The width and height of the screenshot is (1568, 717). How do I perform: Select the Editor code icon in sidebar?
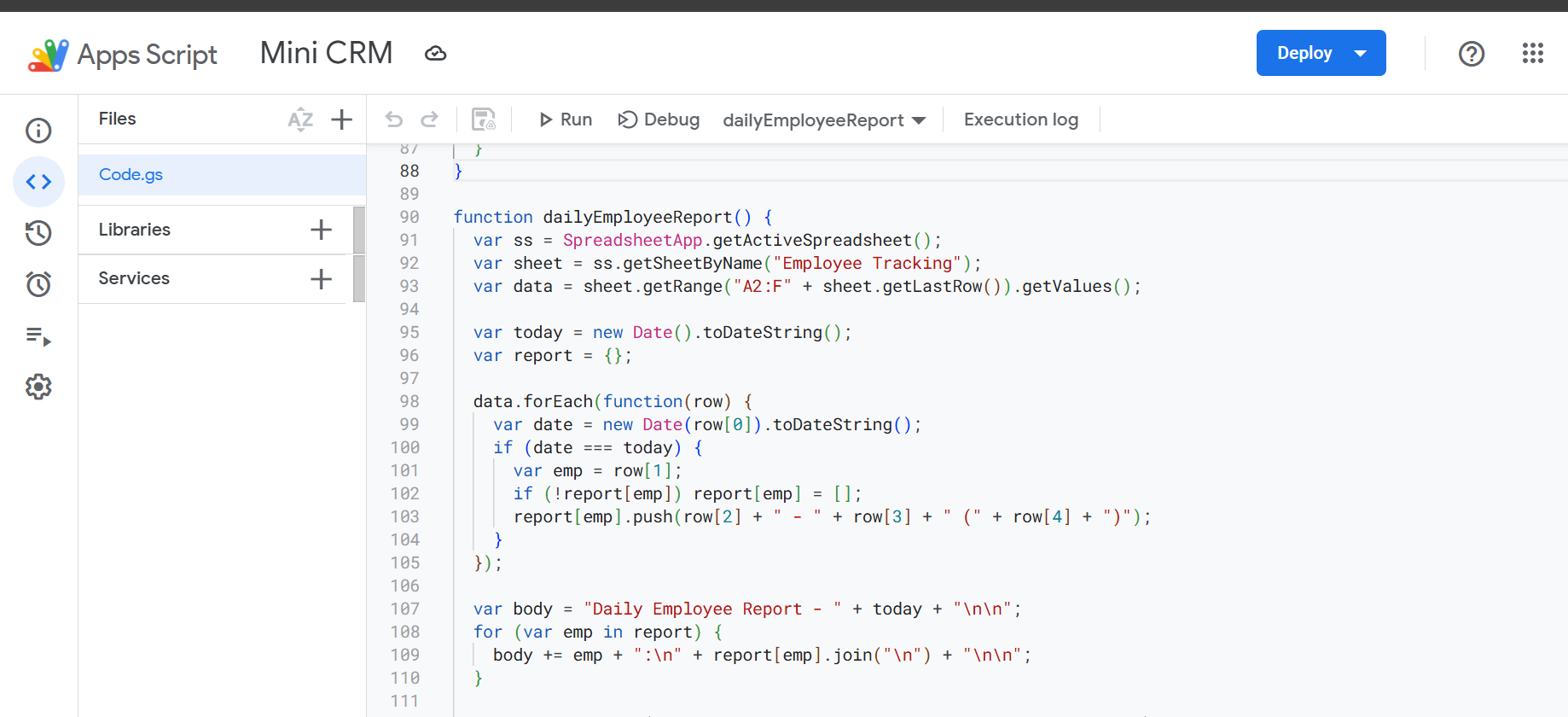pyautogui.click(x=38, y=182)
